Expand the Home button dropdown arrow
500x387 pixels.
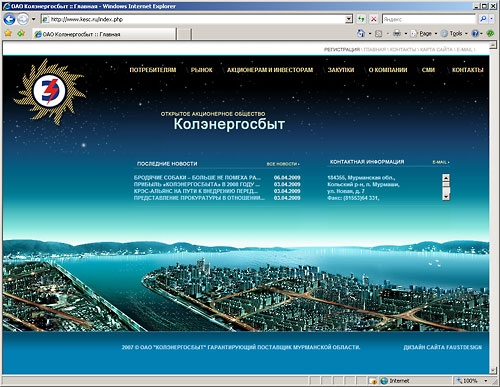[x=370, y=34]
